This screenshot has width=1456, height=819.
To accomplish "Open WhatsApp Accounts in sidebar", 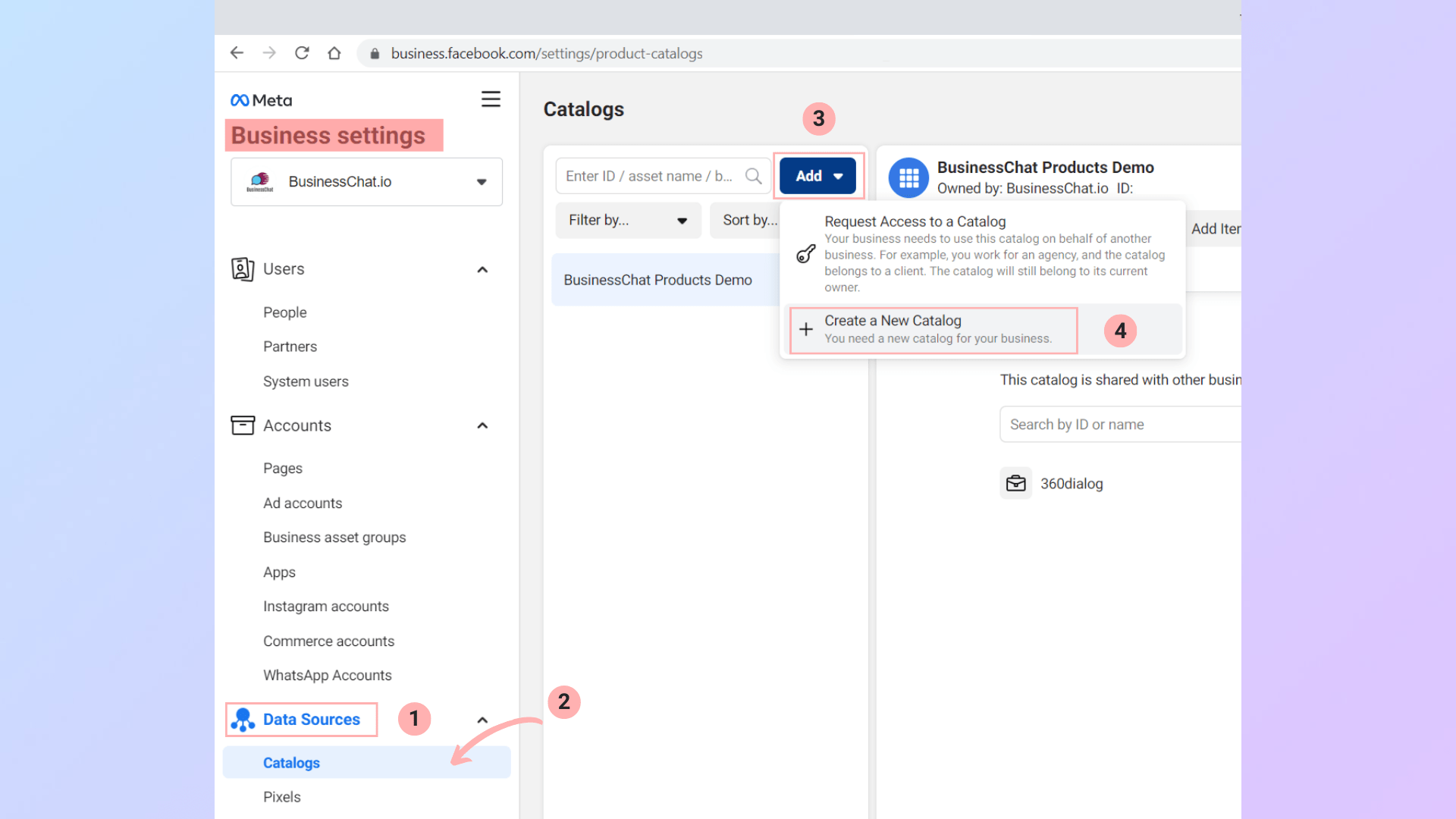I will point(327,675).
